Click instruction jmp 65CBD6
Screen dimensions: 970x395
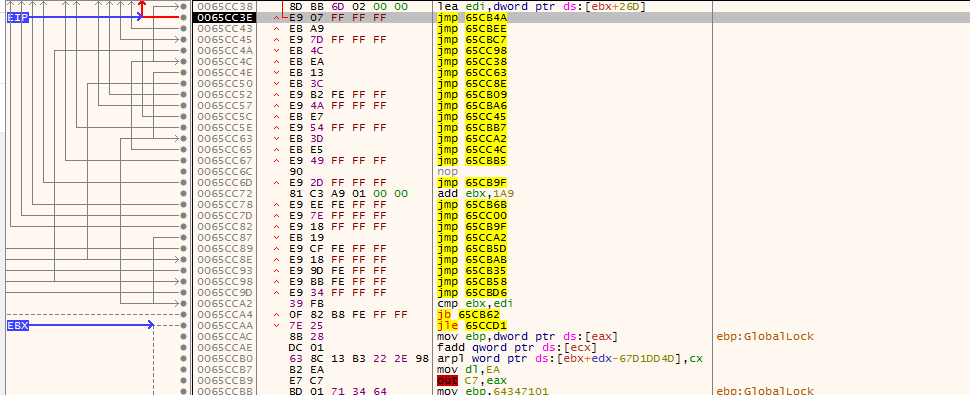(472, 292)
